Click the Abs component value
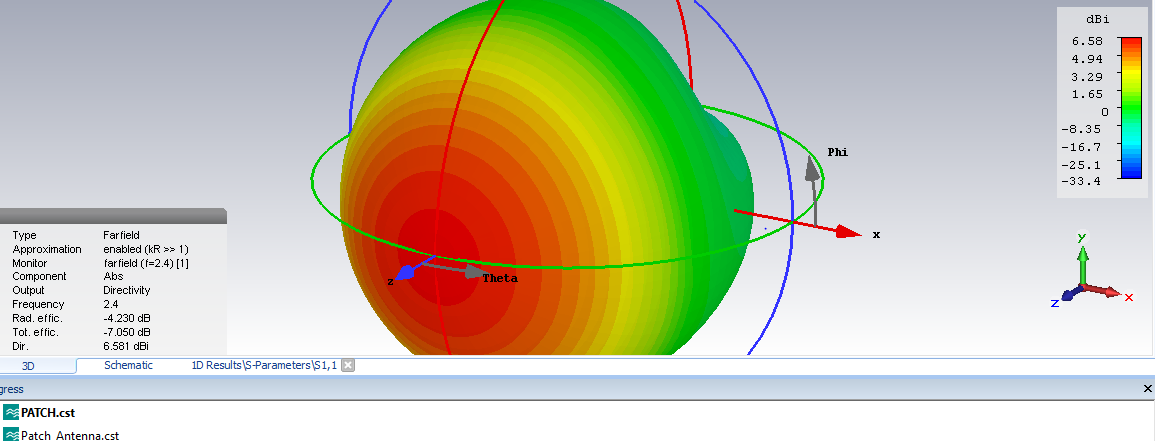1155x441 pixels. [113, 276]
